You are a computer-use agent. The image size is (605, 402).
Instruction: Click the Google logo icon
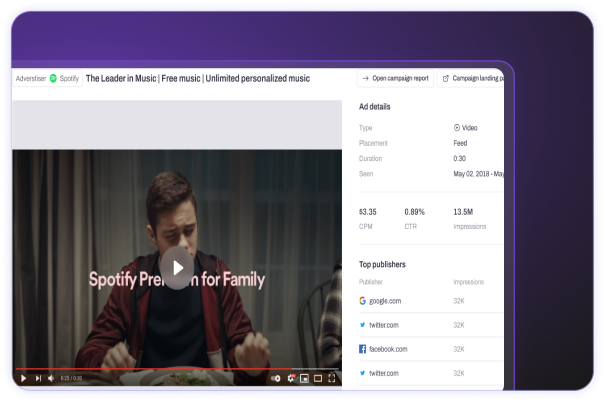click(363, 300)
